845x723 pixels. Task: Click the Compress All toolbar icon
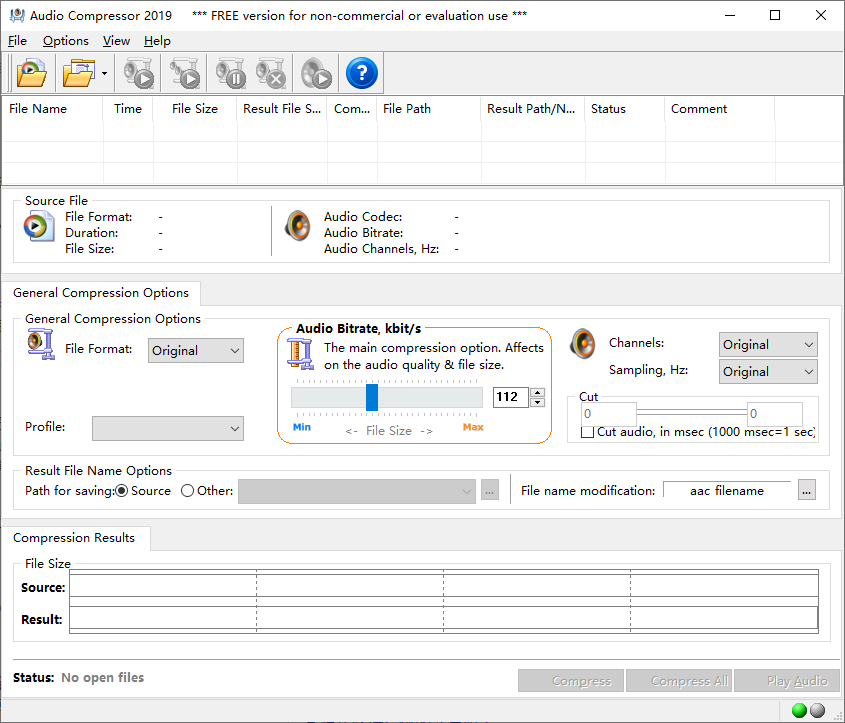184,73
